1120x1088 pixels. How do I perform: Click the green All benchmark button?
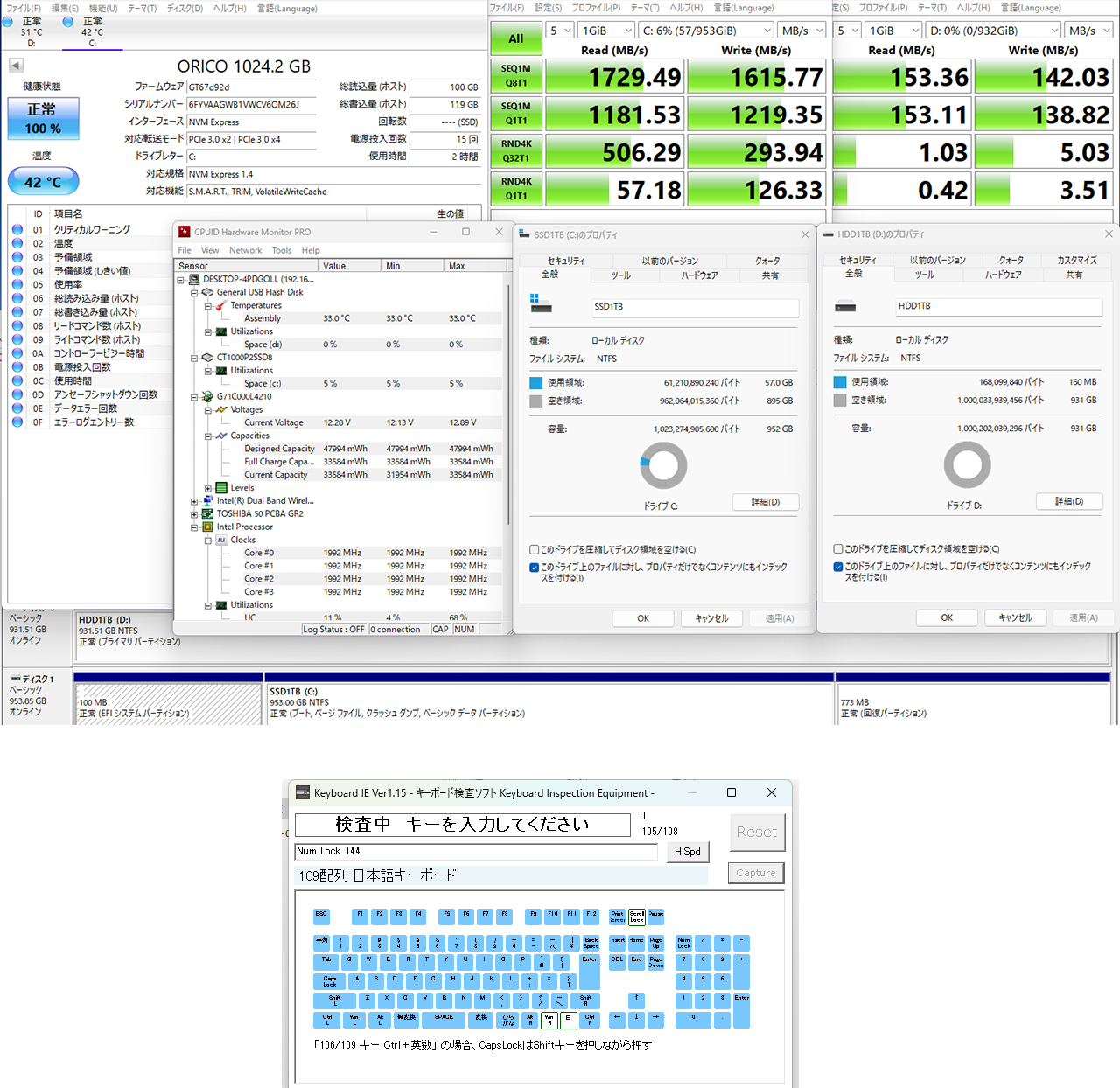click(516, 38)
